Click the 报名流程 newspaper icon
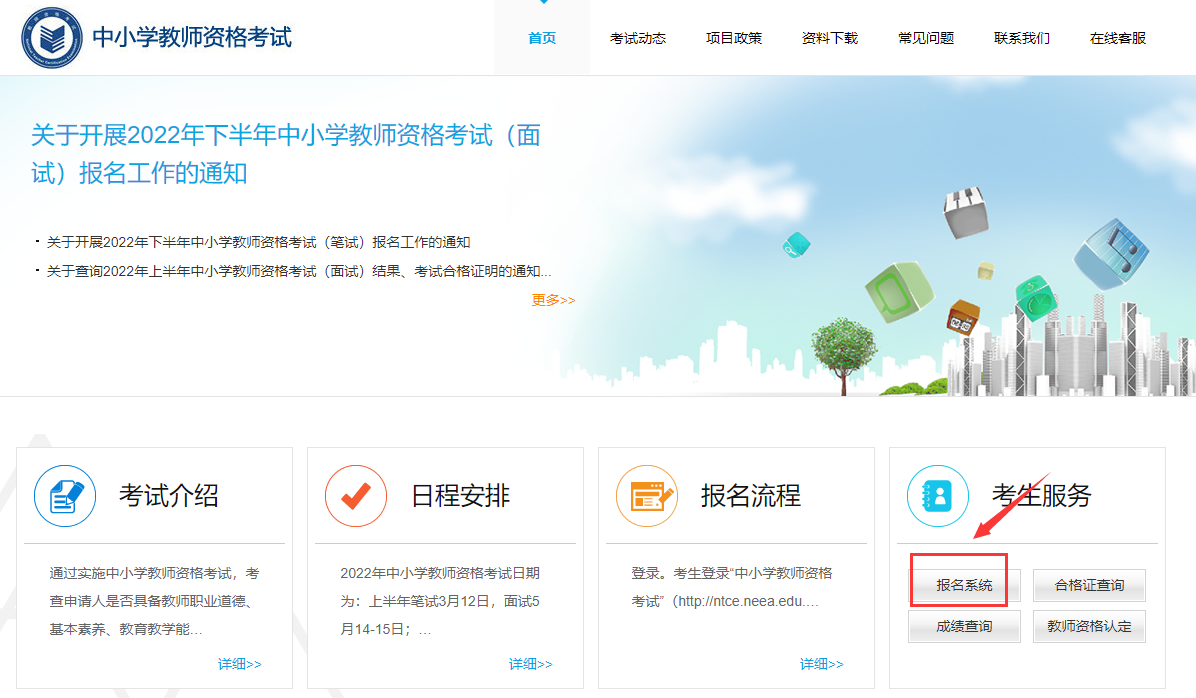The width and height of the screenshot is (1196, 698). tap(646, 495)
